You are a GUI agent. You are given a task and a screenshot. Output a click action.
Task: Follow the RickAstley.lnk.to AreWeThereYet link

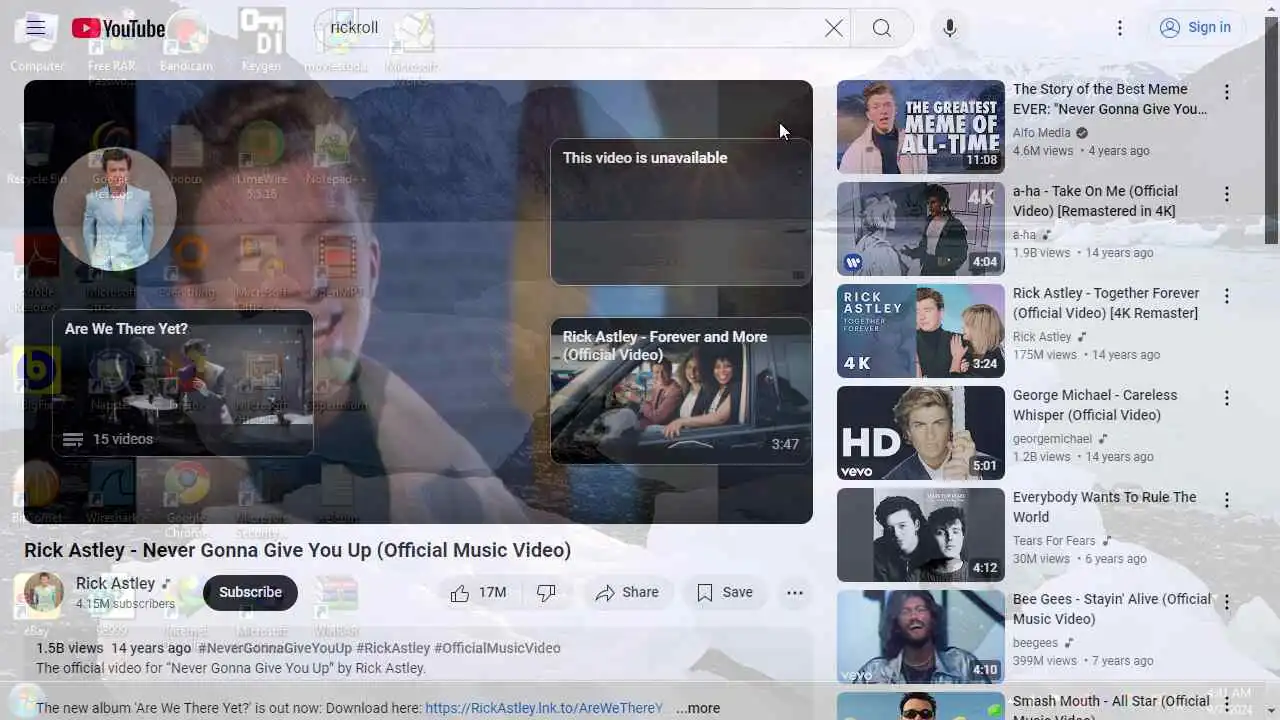[x=544, y=708]
